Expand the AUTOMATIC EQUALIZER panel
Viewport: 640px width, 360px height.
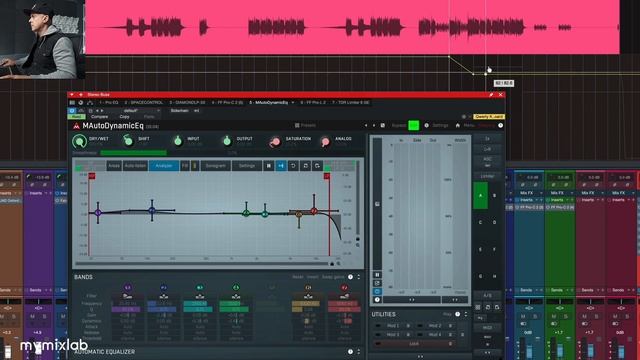pyautogui.click(x=358, y=351)
